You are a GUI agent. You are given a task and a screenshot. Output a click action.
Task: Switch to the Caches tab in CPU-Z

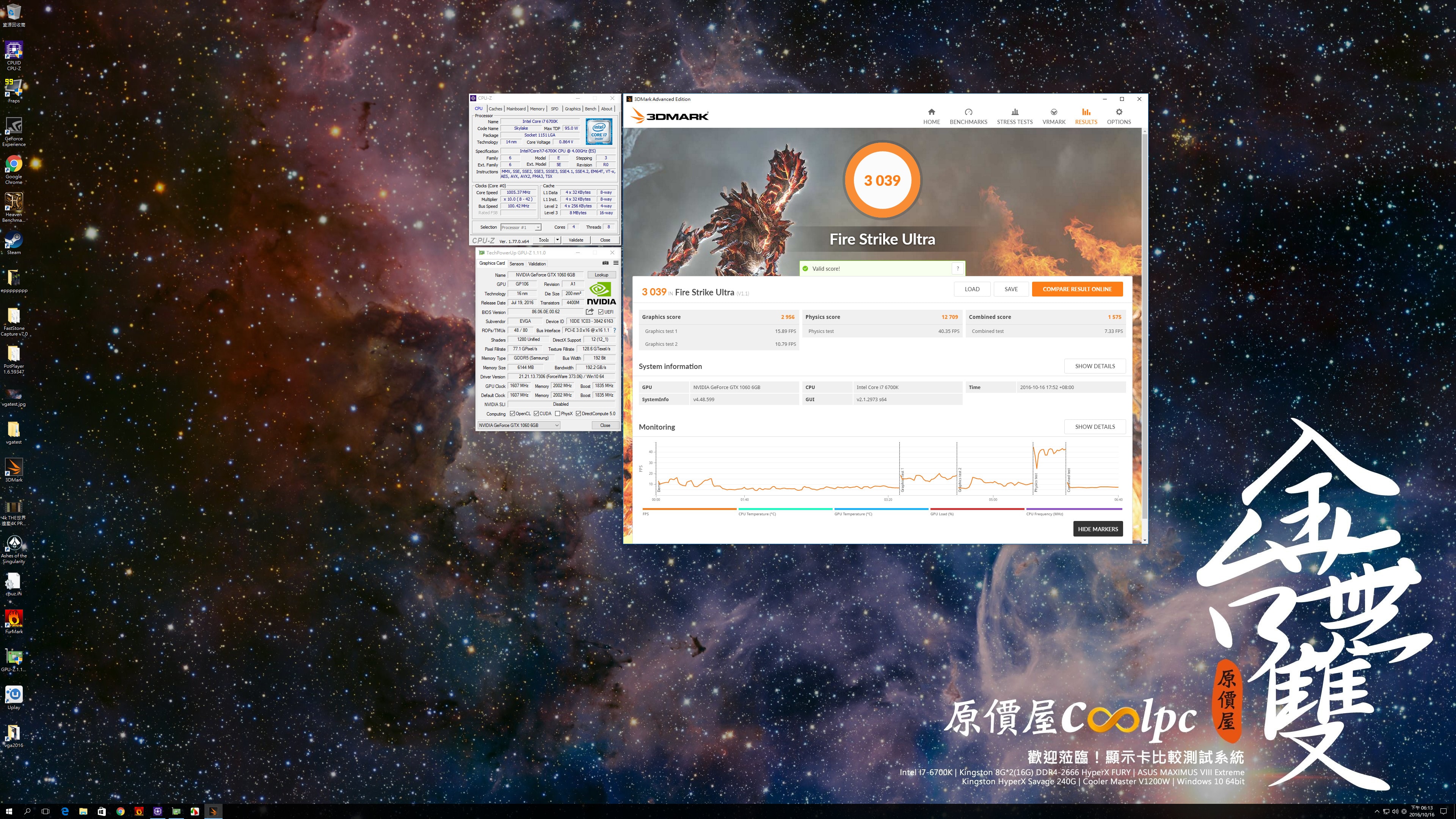[x=495, y=108]
